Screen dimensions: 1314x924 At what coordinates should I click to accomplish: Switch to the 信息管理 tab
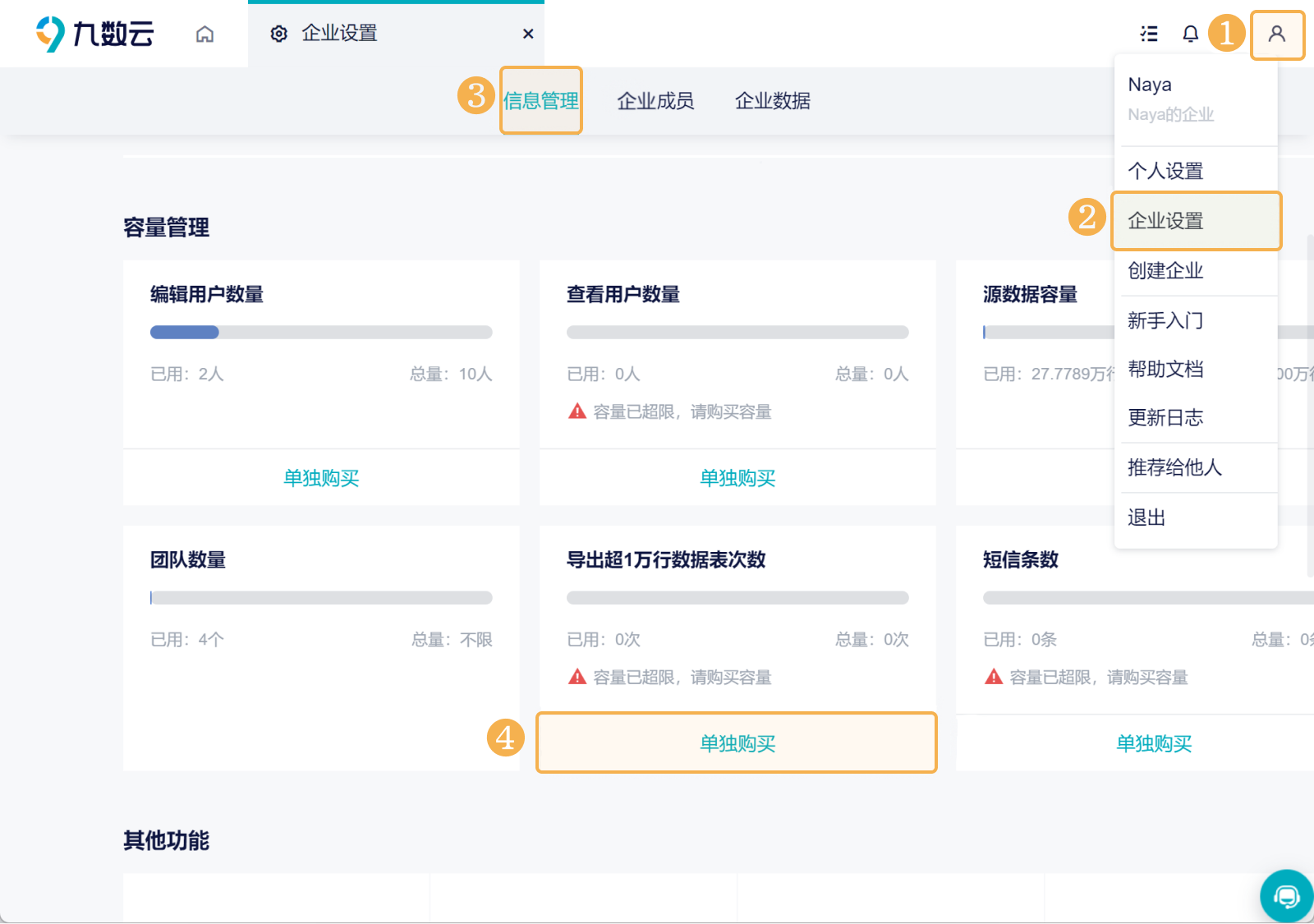[540, 100]
